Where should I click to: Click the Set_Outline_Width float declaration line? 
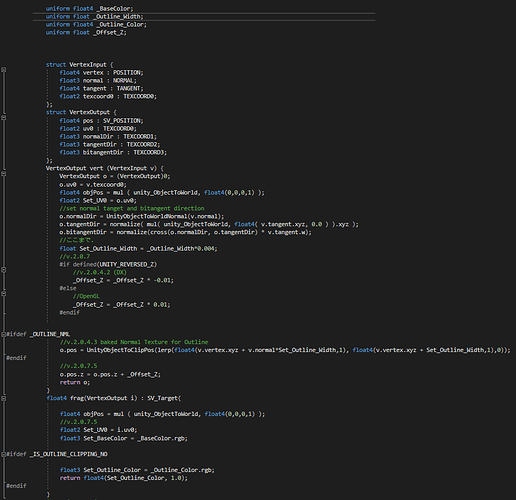[138, 248]
